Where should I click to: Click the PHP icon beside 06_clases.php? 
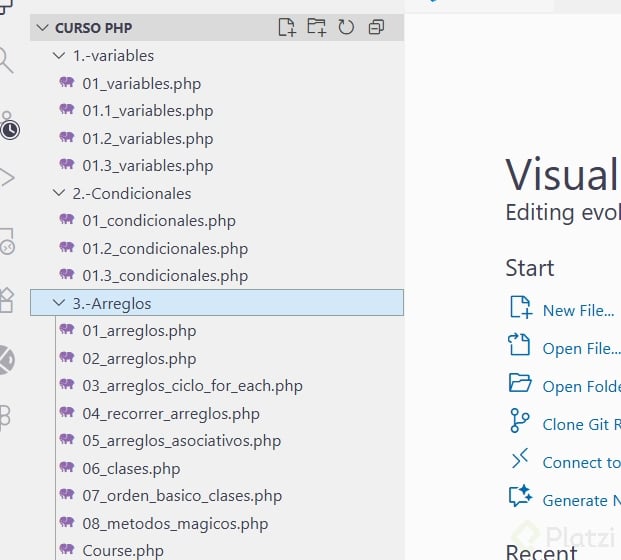pos(67,467)
